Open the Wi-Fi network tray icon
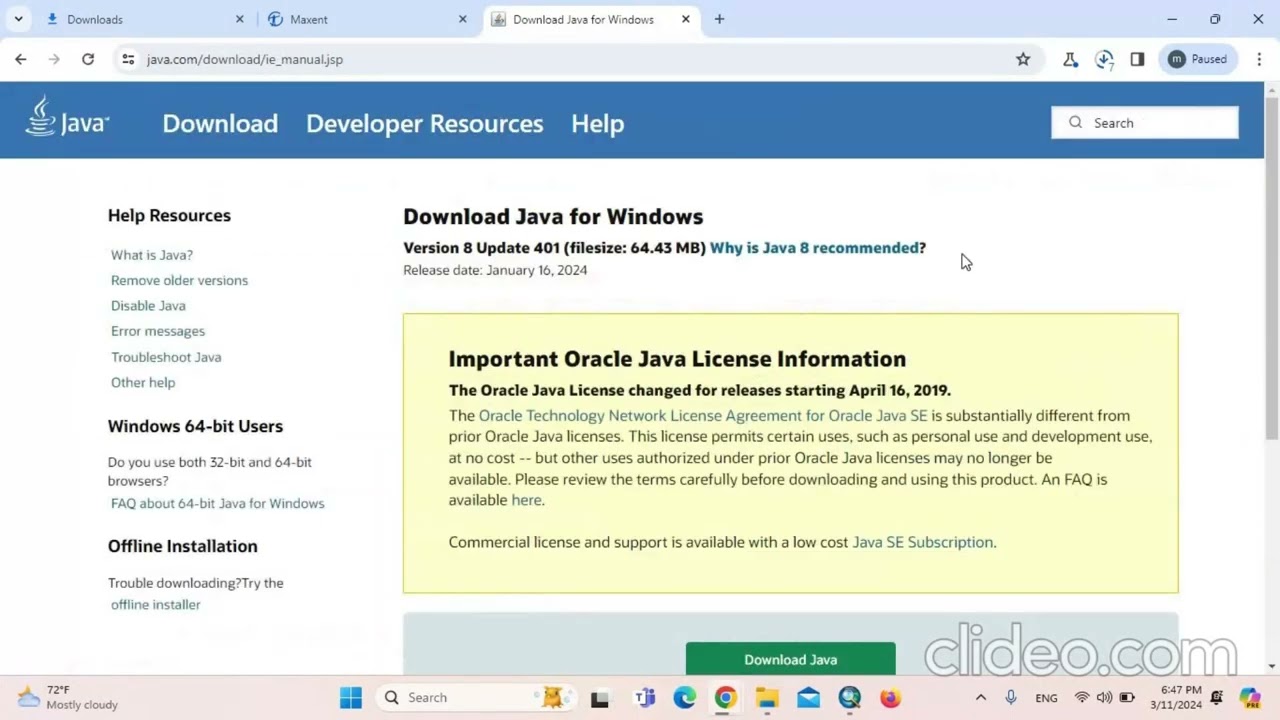This screenshot has width=1280, height=720. (1082, 697)
